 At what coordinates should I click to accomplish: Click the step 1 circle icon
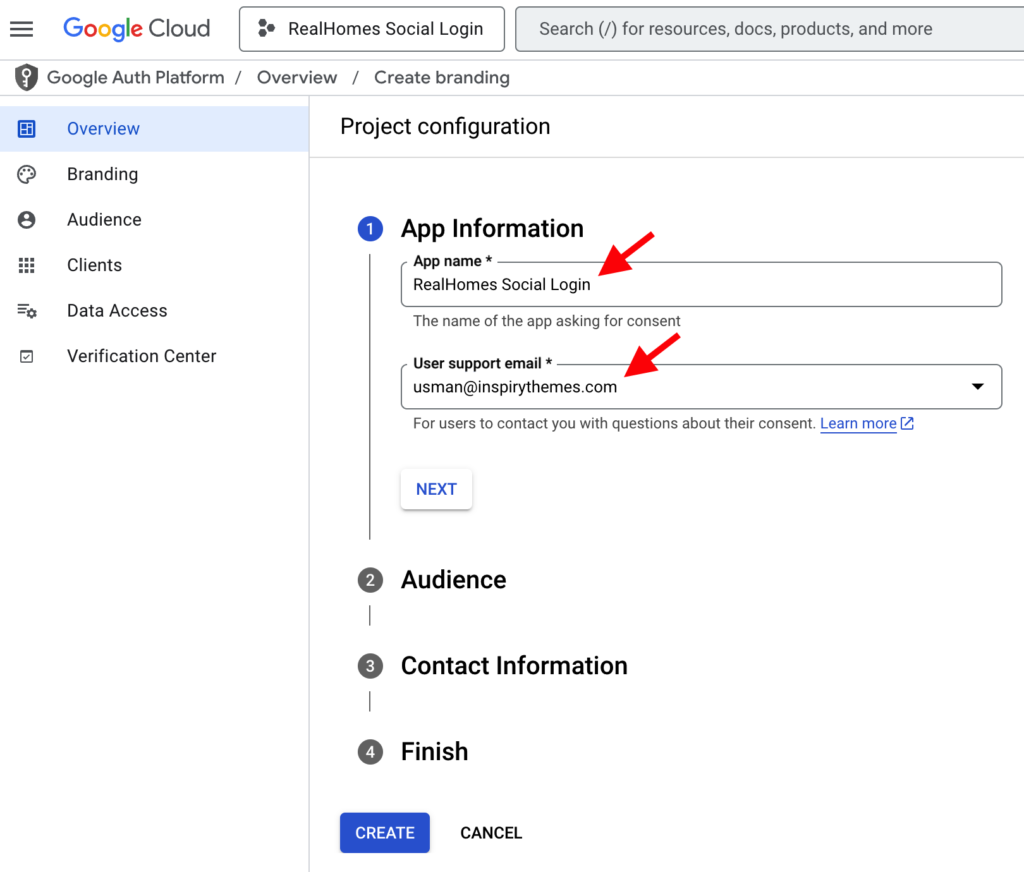tap(370, 229)
